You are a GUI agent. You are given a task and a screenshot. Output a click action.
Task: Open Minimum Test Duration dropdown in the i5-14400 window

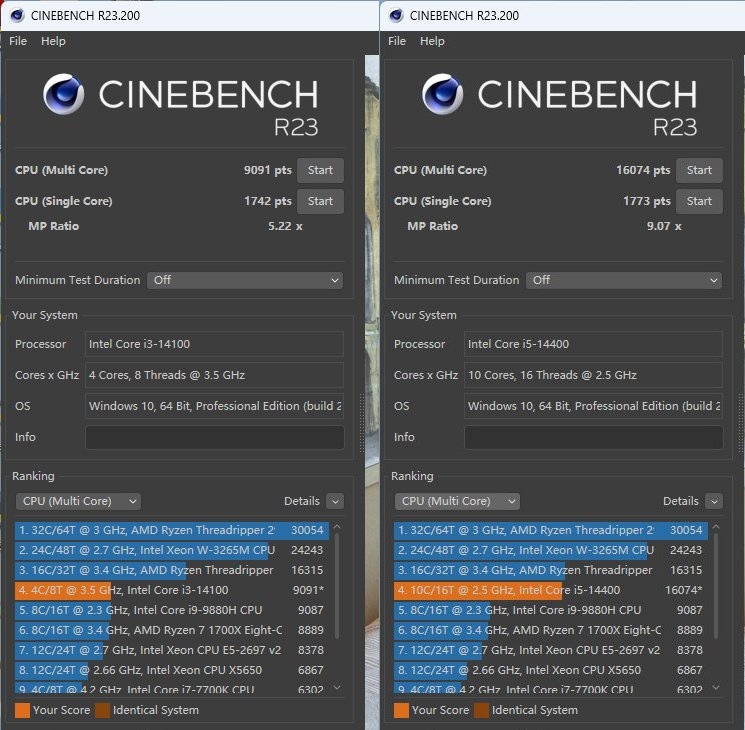point(624,280)
